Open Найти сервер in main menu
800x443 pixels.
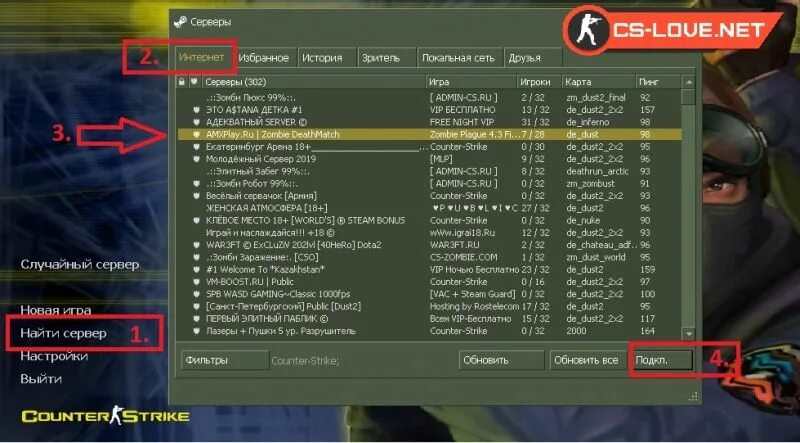pos(63,333)
